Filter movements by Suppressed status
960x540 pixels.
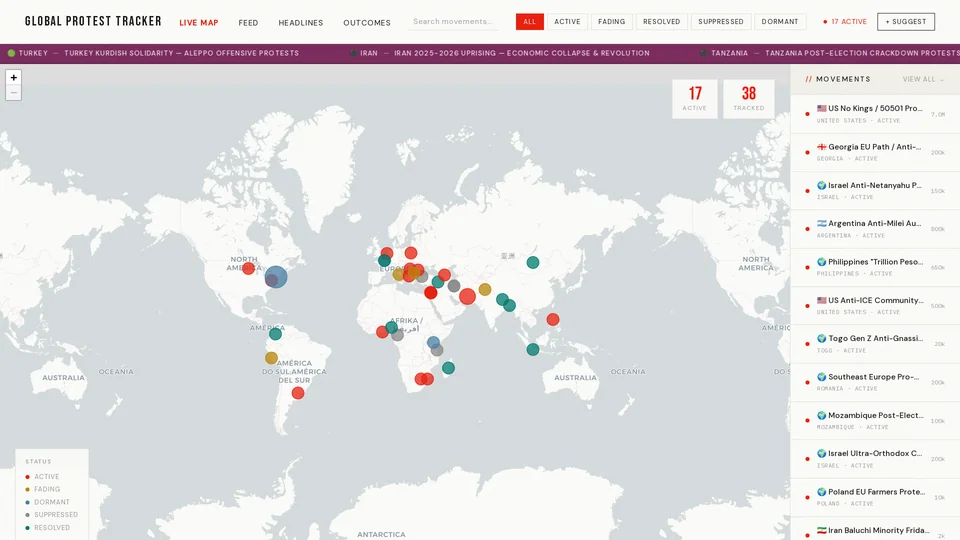tap(721, 21)
